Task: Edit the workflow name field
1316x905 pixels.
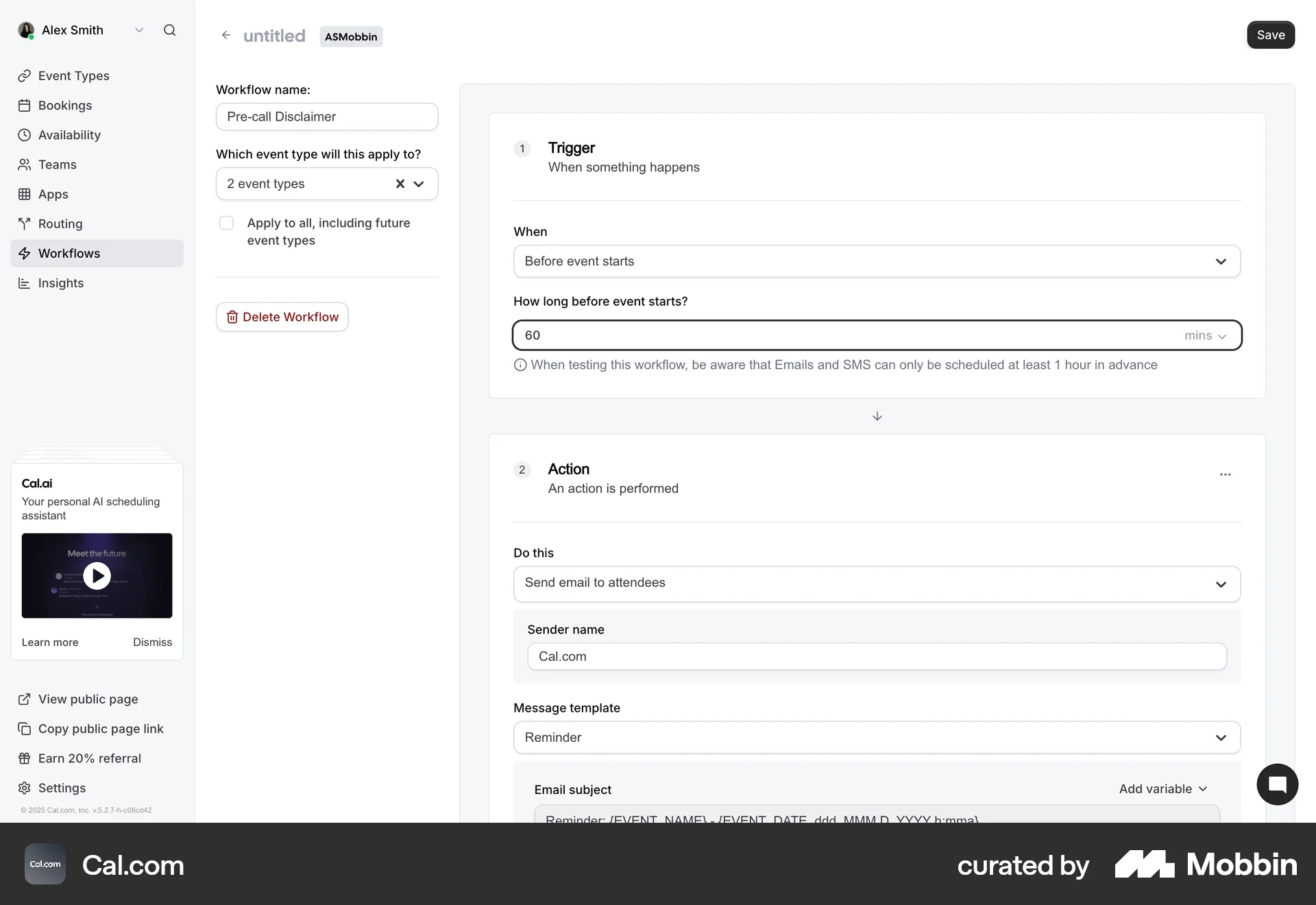Action: pyautogui.click(x=327, y=117)
